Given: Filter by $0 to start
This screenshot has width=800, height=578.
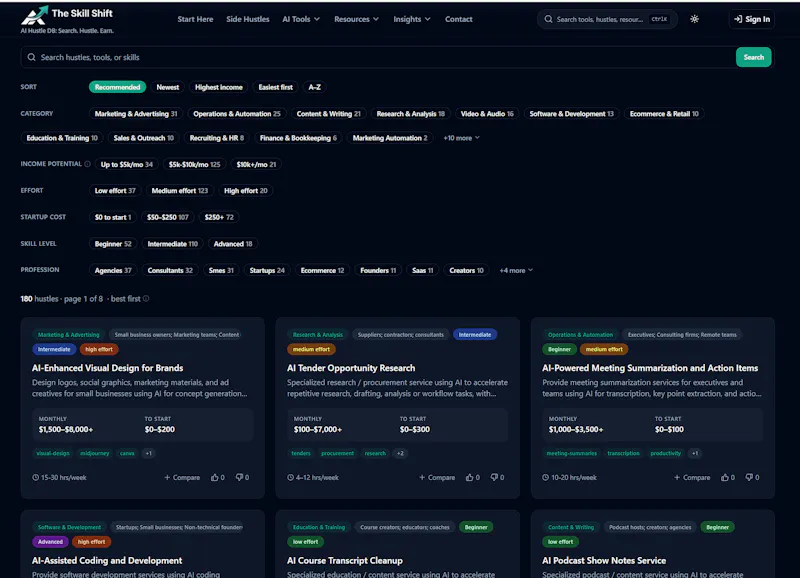Looking at the screenshot, I should (x=113, y=217).
